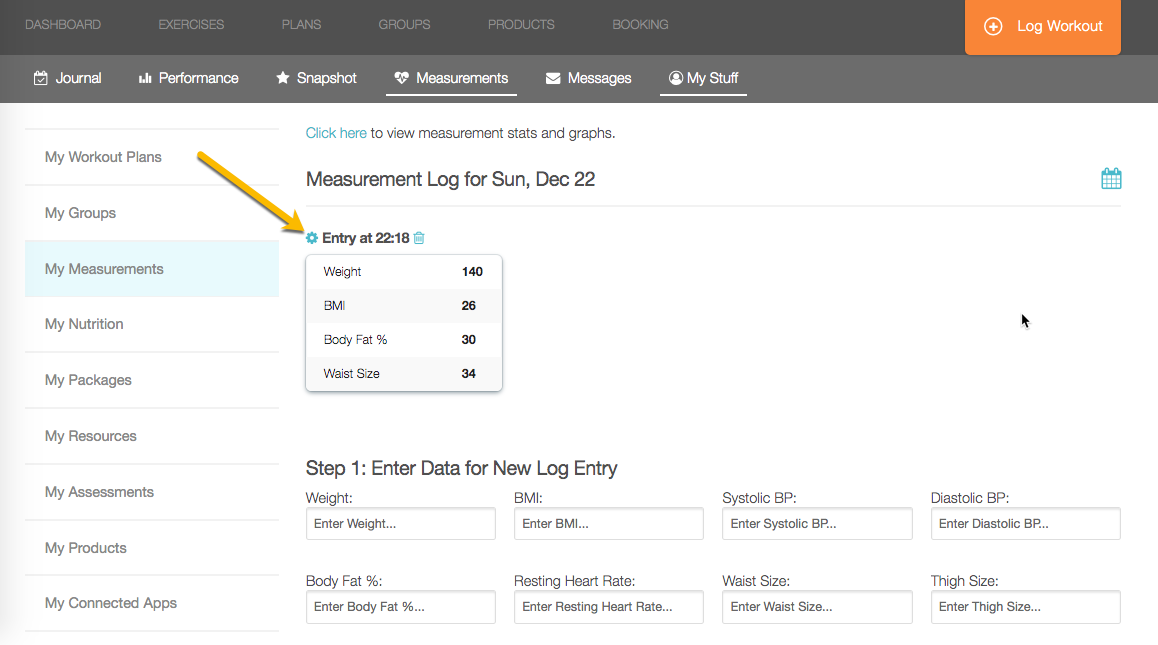Viewport: 1158px width, 645px height.
Task: Open My Packages in sidebar
Action: coord(152,380)
